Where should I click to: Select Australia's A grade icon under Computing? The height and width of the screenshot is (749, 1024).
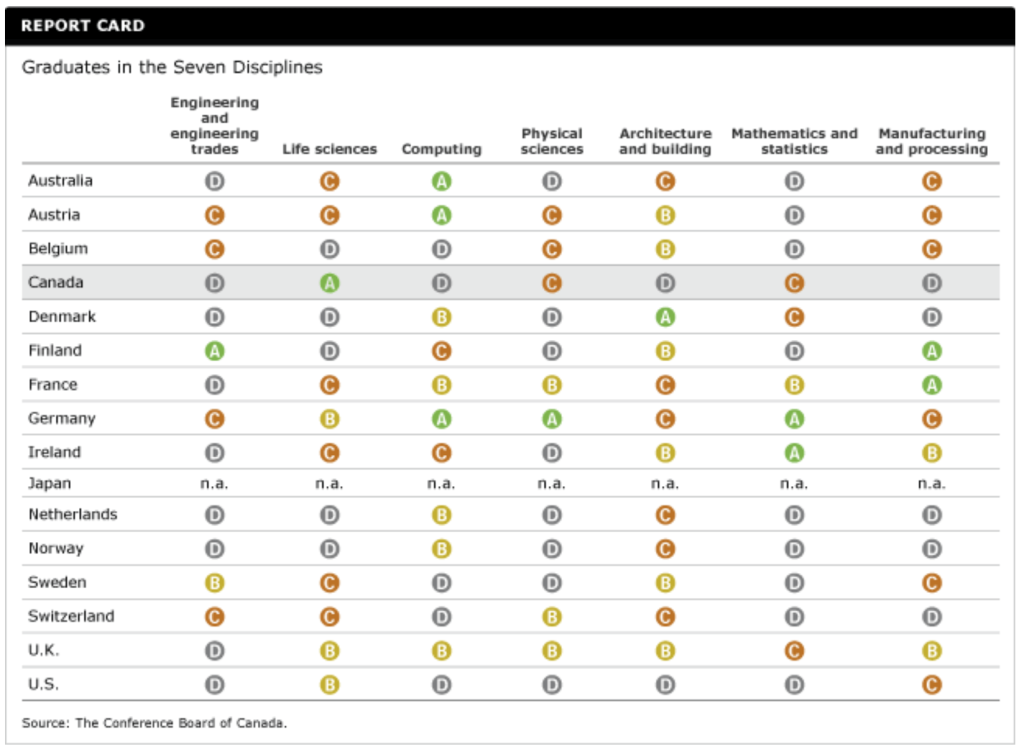[x=442, y=181]
